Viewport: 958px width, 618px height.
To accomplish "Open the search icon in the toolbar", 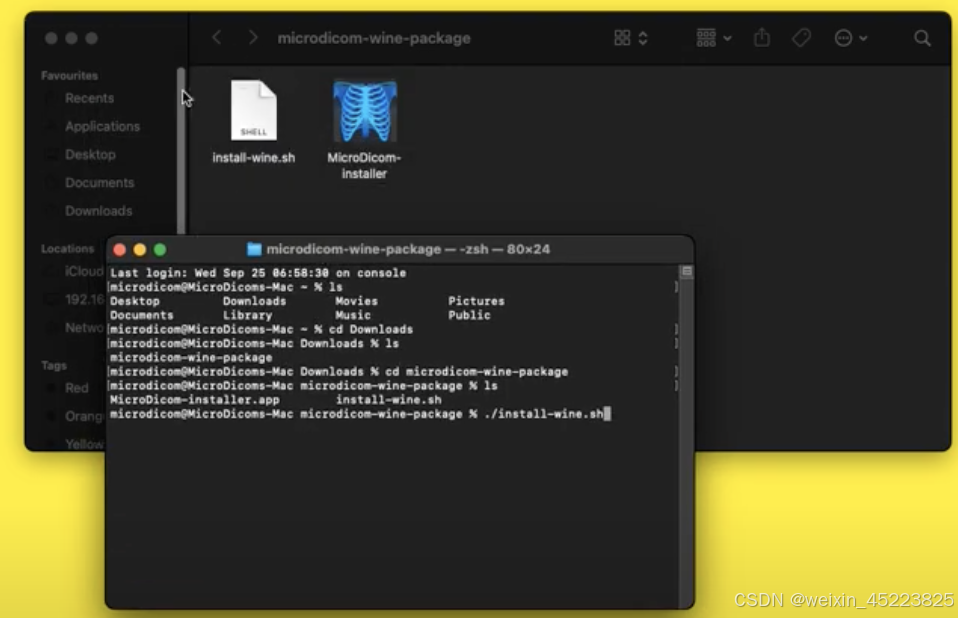I will coord(919,37).
